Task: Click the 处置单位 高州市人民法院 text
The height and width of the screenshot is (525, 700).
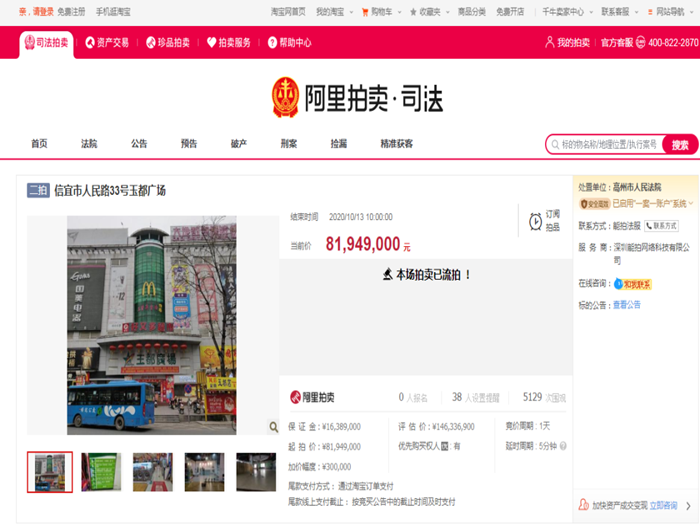Action: click(620, 187)
